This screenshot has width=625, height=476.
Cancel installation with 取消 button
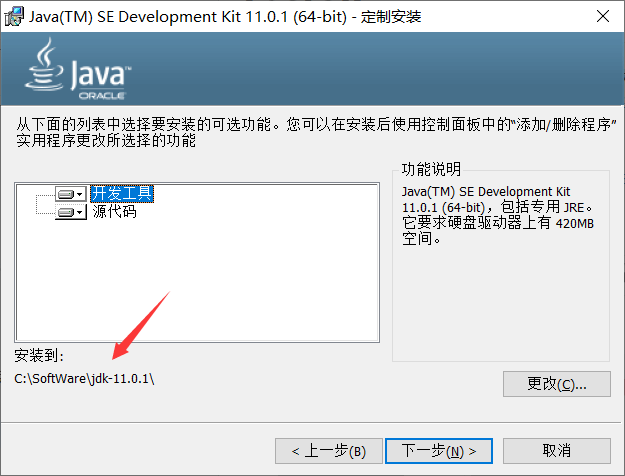click(556, 451)
